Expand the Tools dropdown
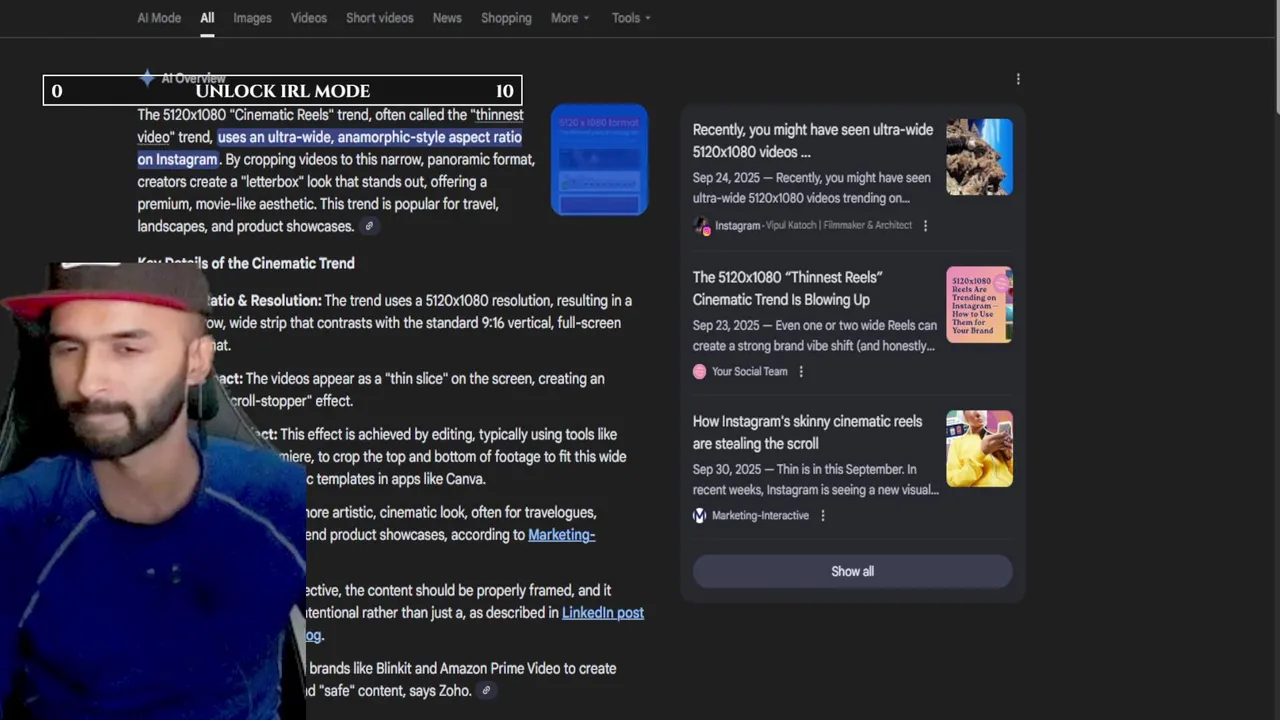Viewport: 1280px width, 720px height. point(631,18)
